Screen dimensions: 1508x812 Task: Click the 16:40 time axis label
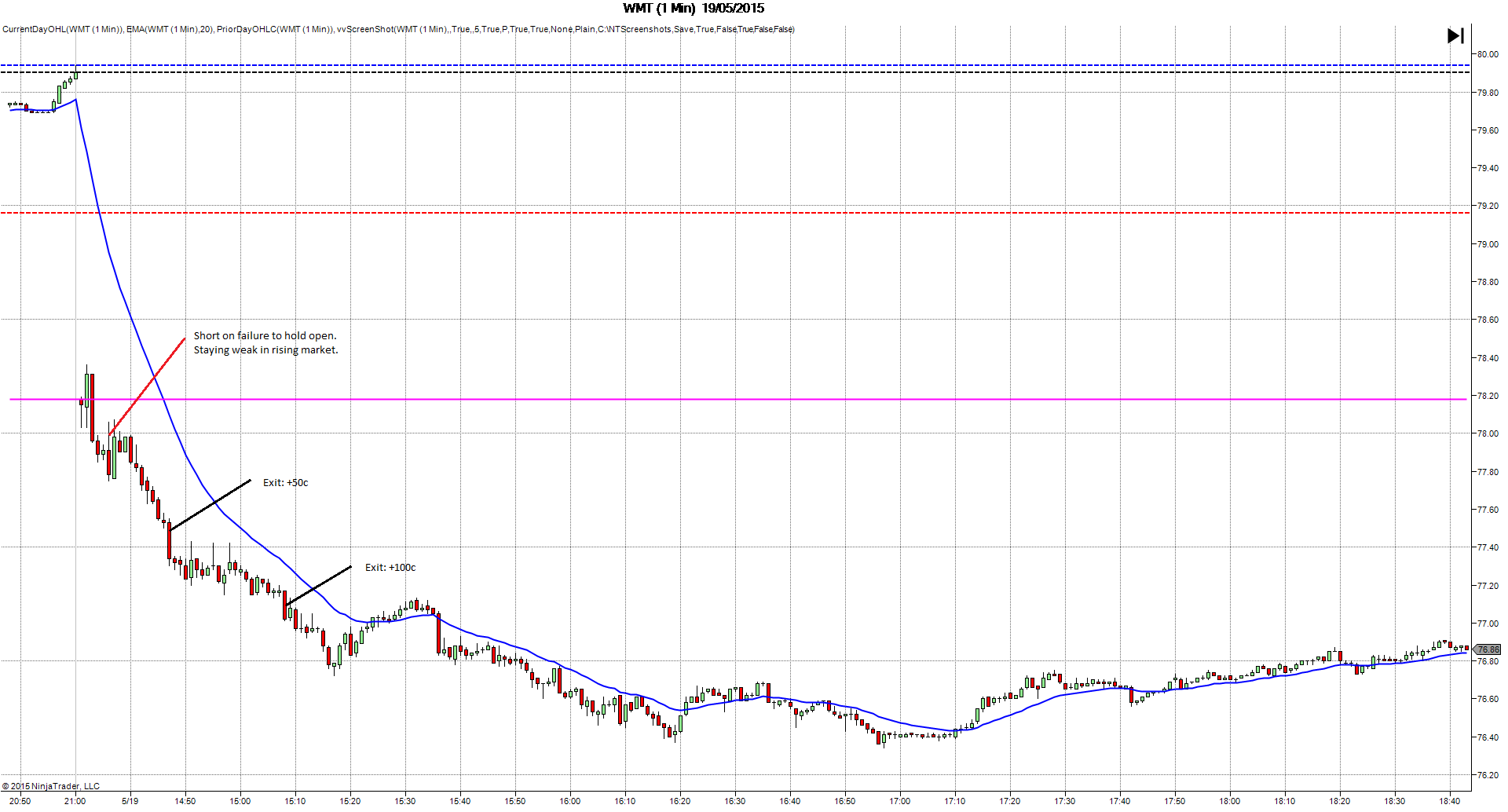790,801
